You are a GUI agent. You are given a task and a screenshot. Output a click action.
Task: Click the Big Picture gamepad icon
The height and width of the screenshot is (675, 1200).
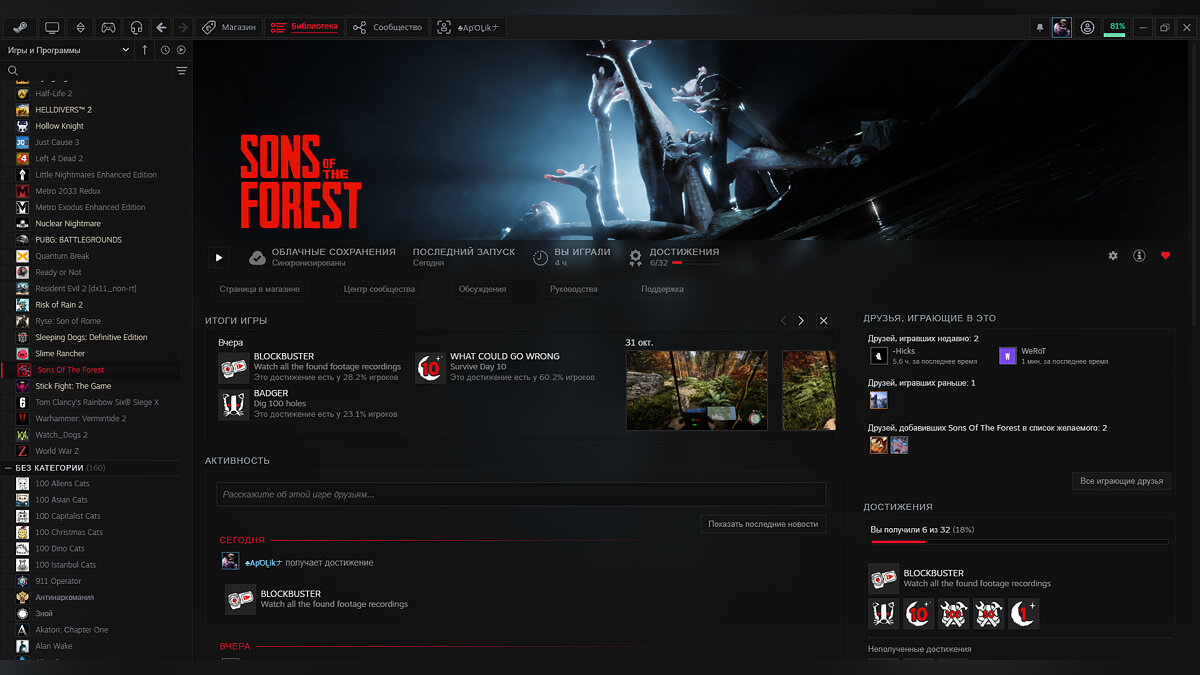tap(108, 27)
